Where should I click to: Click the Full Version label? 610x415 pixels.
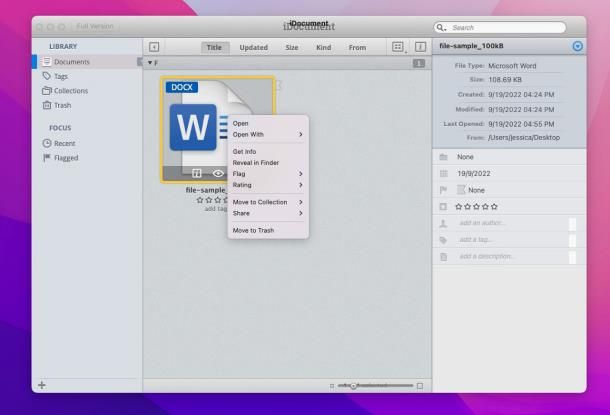click(95, 26)
